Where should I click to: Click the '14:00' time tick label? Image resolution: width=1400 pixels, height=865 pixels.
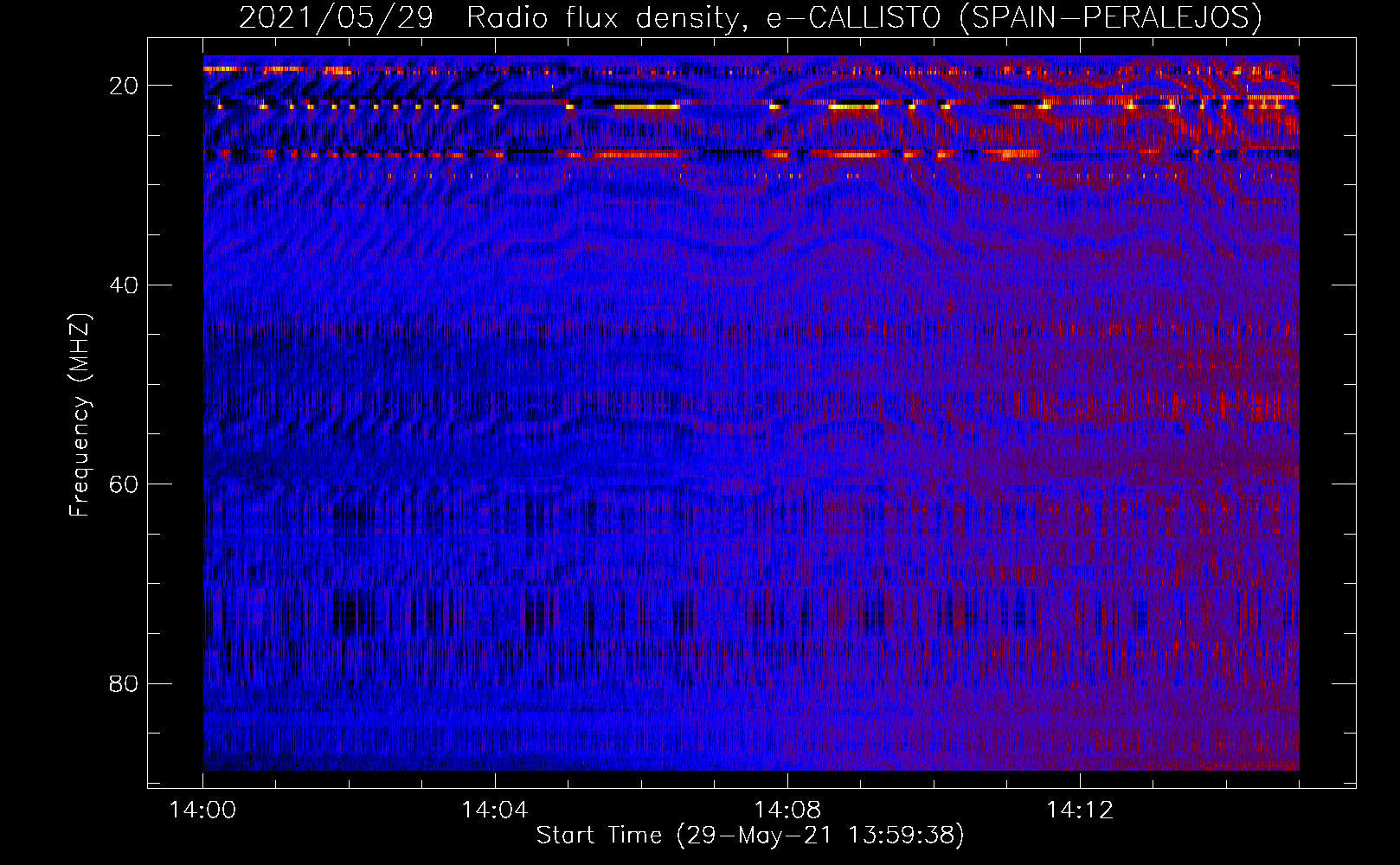pos(202,811)
